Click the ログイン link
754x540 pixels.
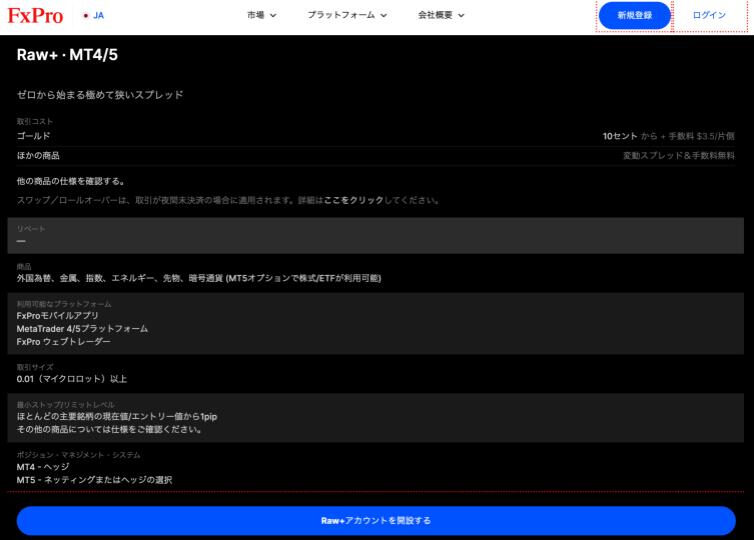(x=709, y=15)
